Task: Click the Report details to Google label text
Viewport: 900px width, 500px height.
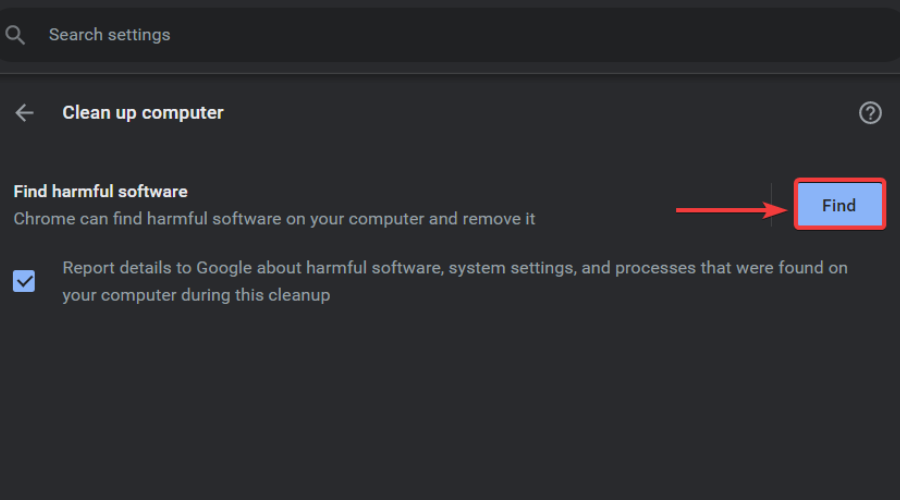Action: point(455,268)
